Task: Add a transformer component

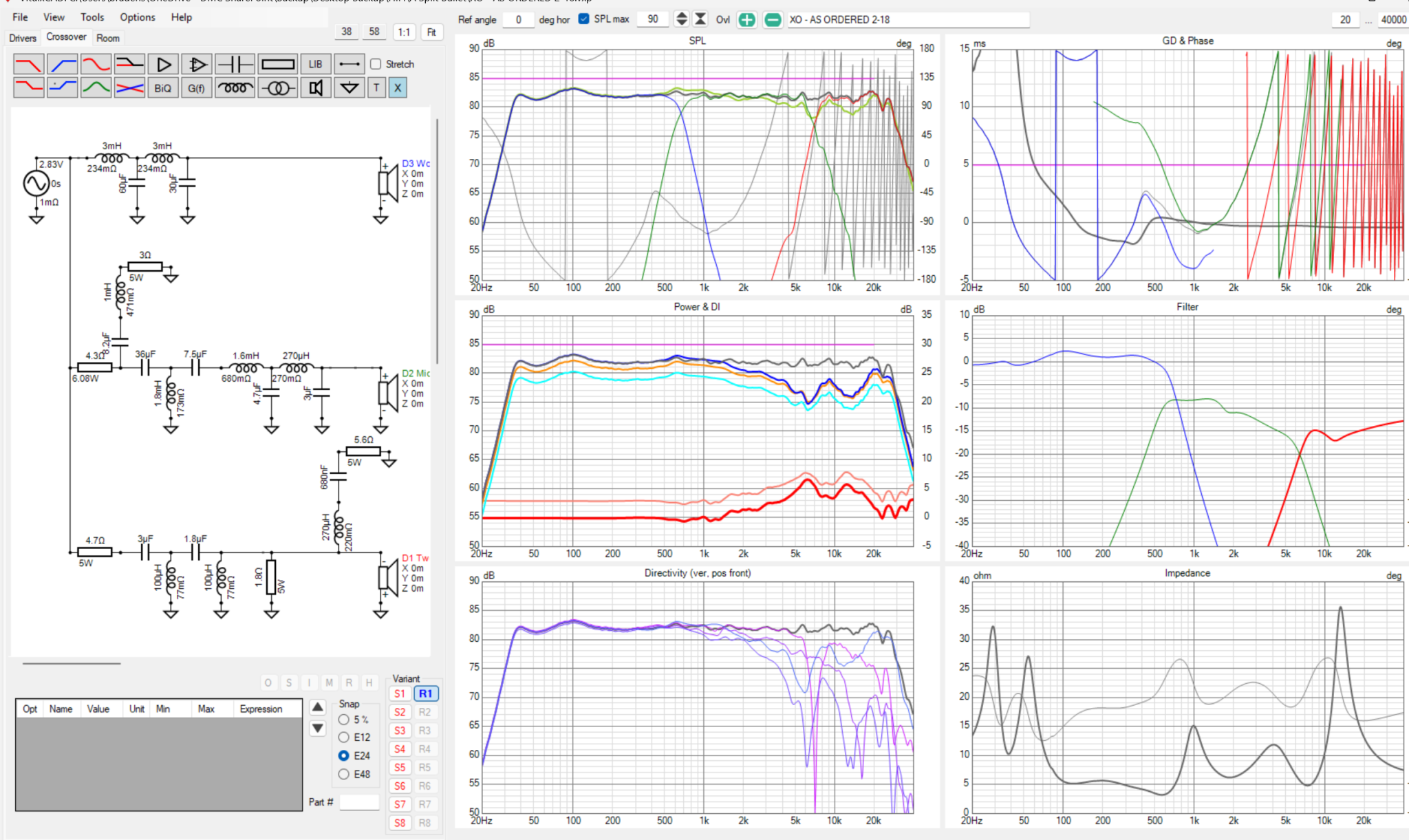Action: coord(278,88)
